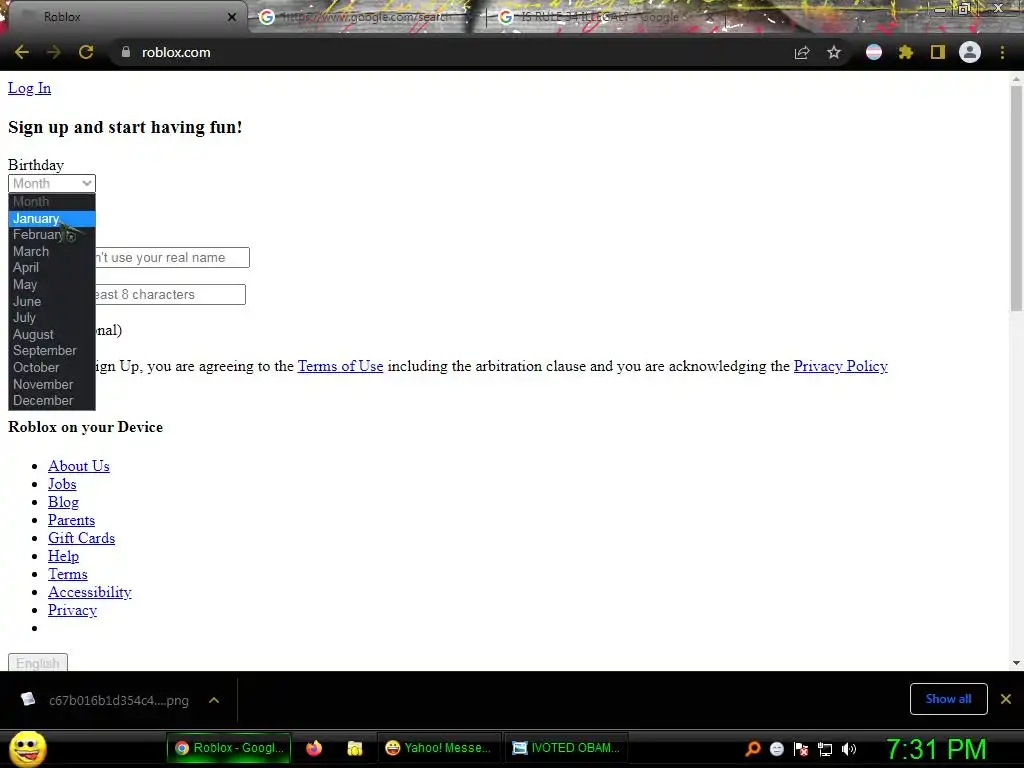
Task: Share this page from the address bar
Action: point(802,53)
